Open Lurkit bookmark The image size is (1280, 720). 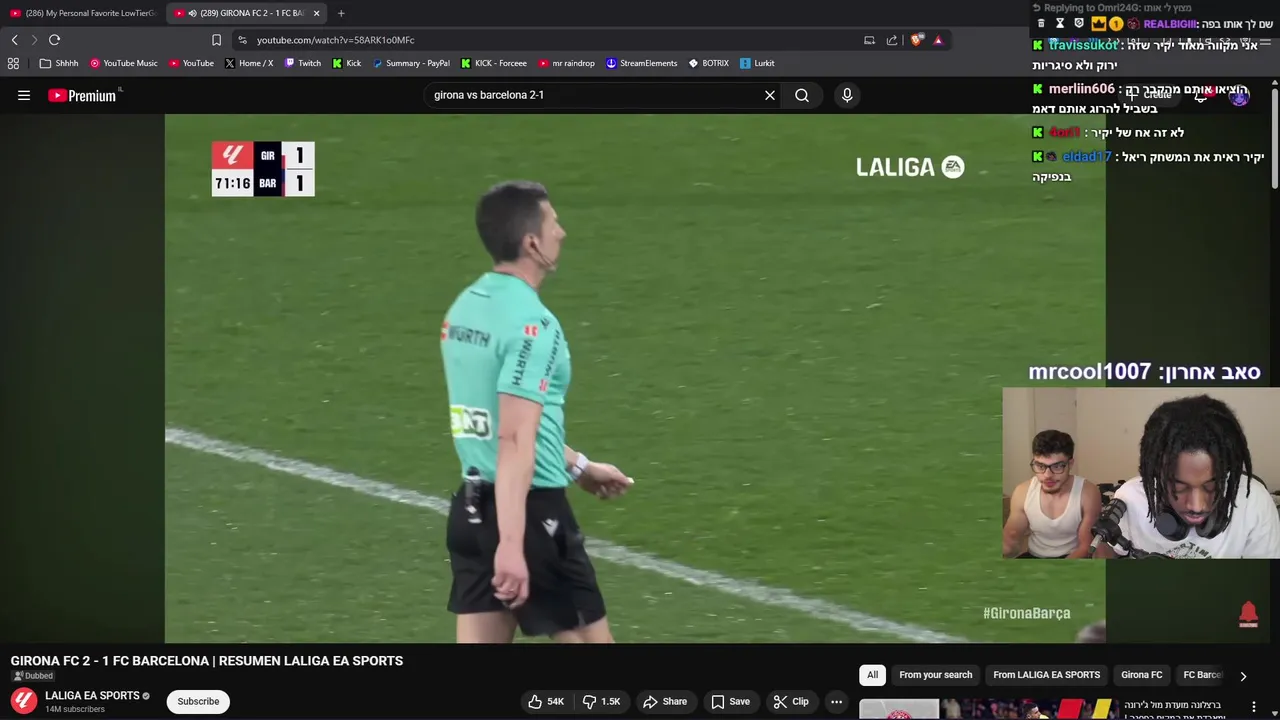(x=757, y=63)
